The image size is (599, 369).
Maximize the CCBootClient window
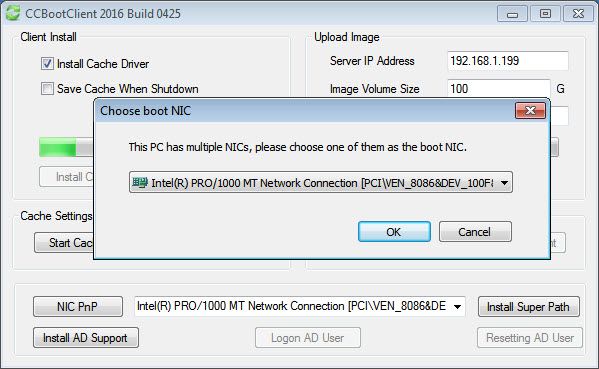[545, 14]
